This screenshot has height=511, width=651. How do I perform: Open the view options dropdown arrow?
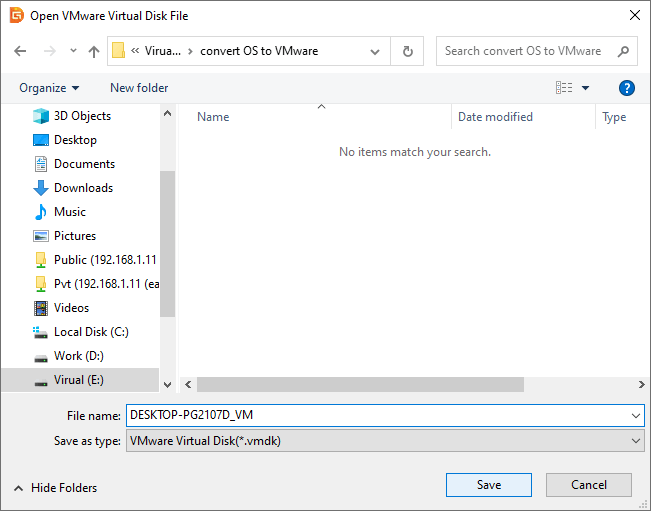(x=586, y=88)
